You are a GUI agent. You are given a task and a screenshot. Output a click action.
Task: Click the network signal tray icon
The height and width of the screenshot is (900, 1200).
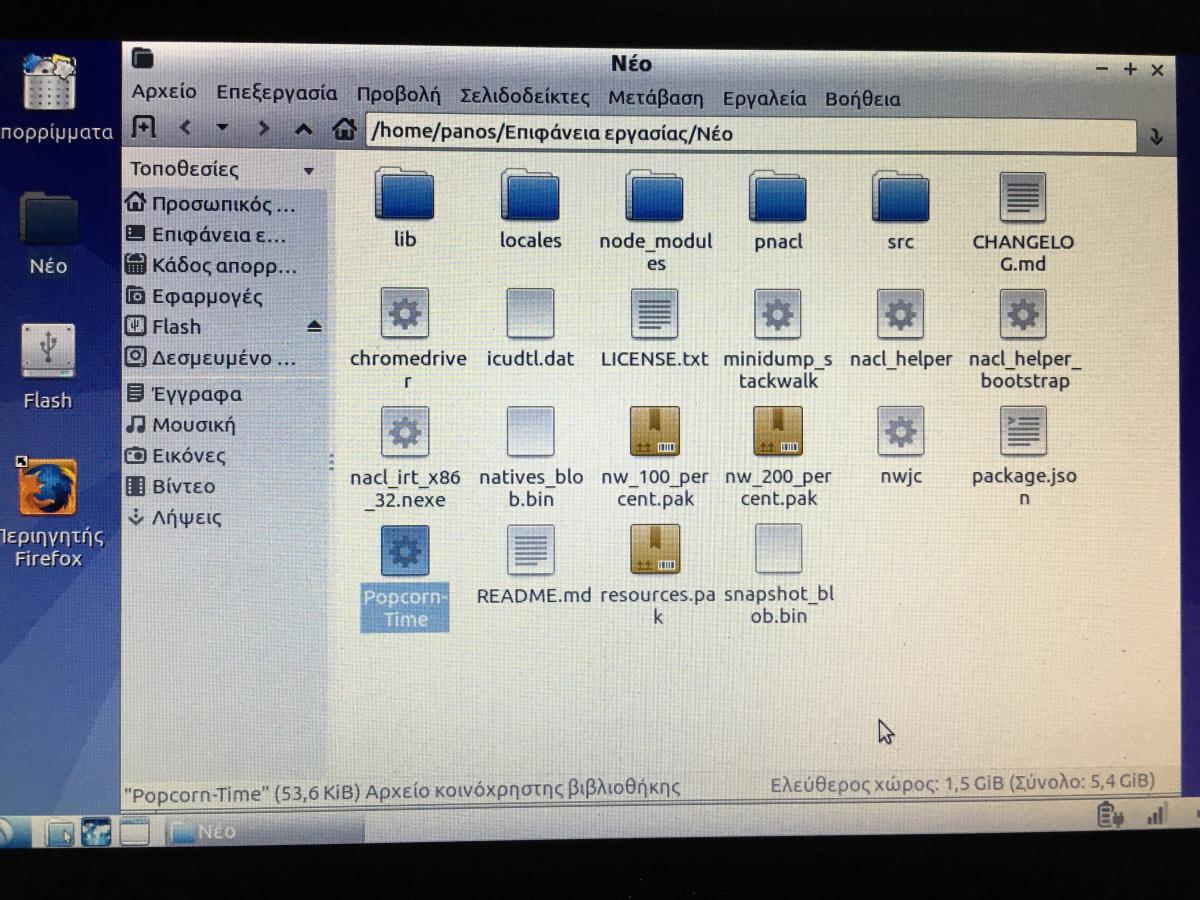[1156, 816]
